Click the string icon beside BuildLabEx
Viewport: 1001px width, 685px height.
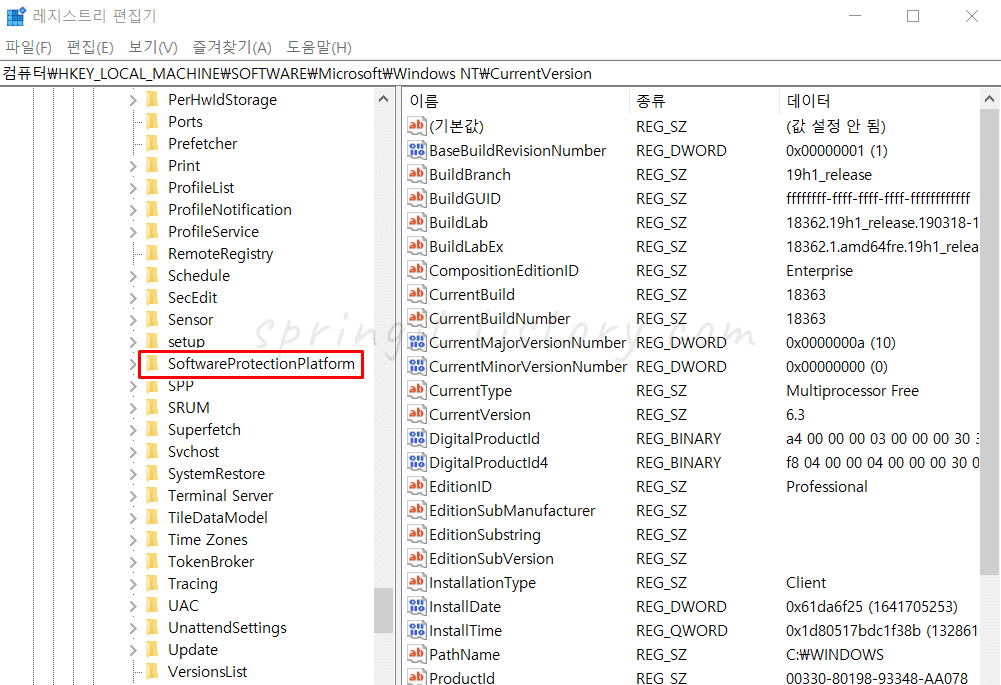(416, 246)
